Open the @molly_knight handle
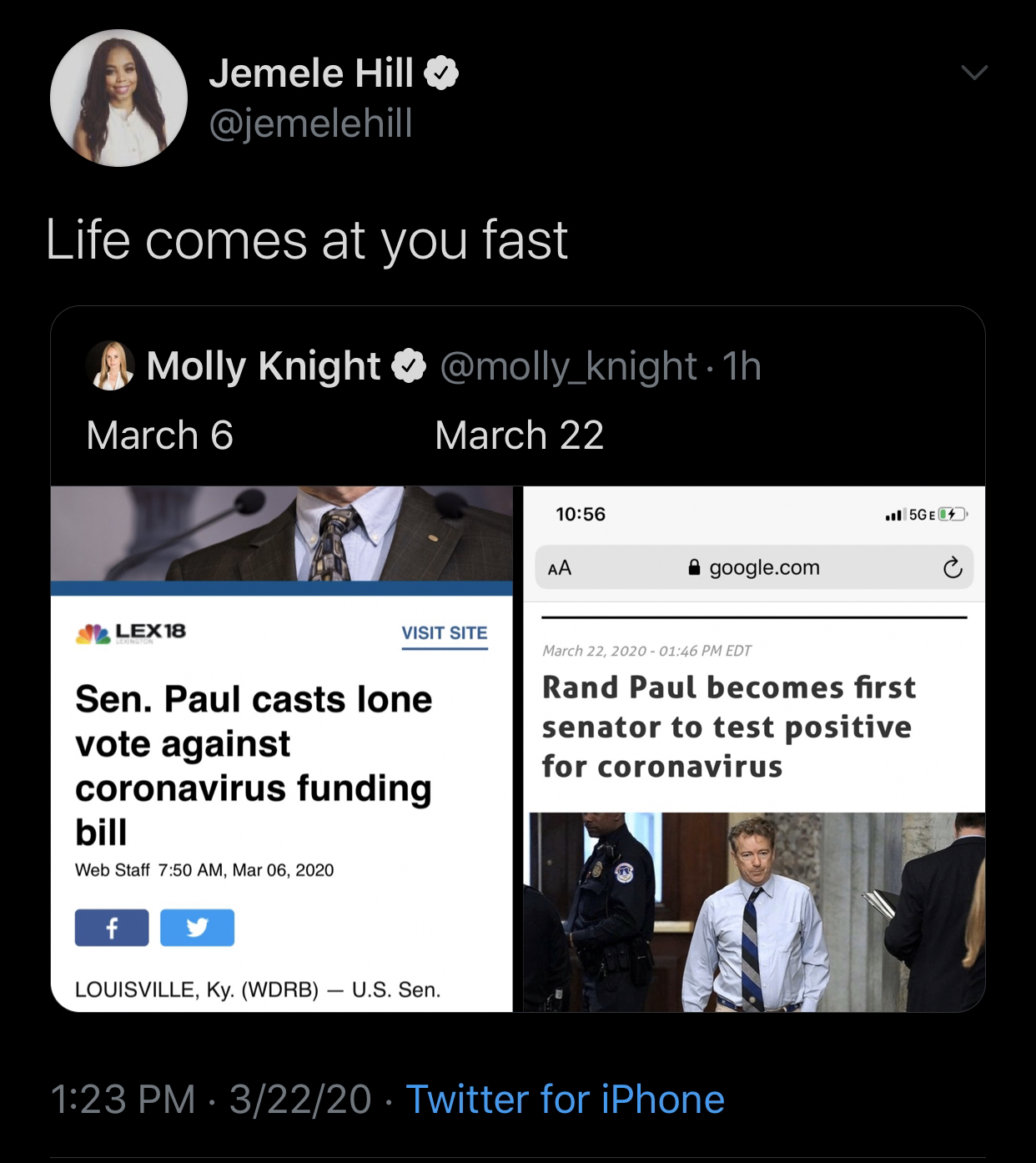The width and height of the screenshot is (1036, 1163). (x=568, y=366)
